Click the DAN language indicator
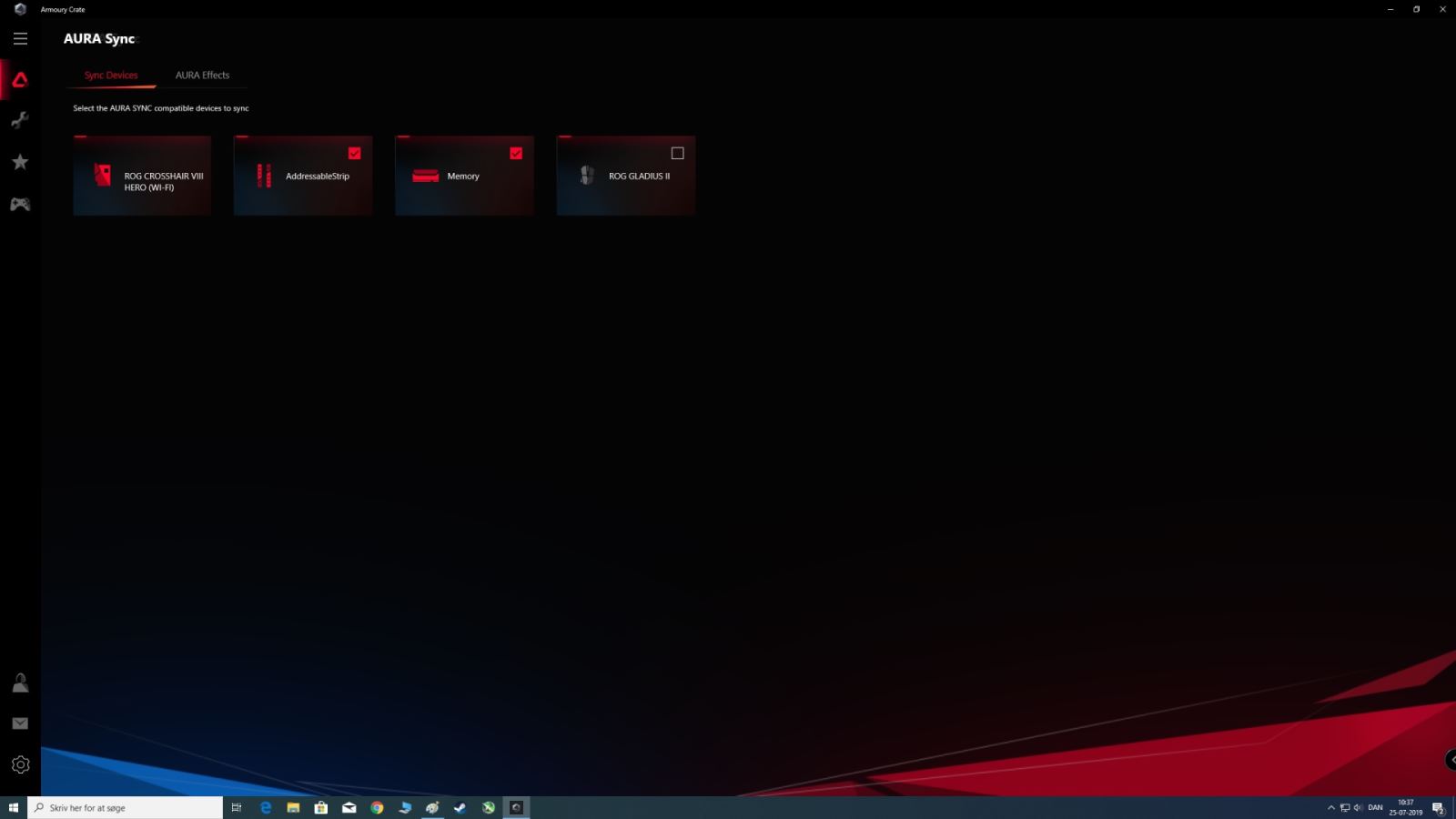 pyautogui.click(x=1375, y=807)
